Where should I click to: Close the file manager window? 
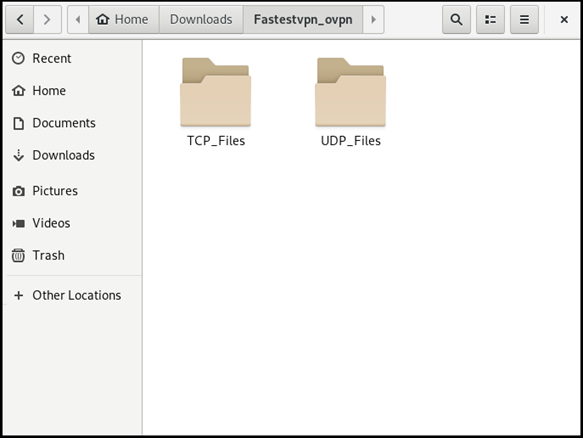[x=564, y=19]
